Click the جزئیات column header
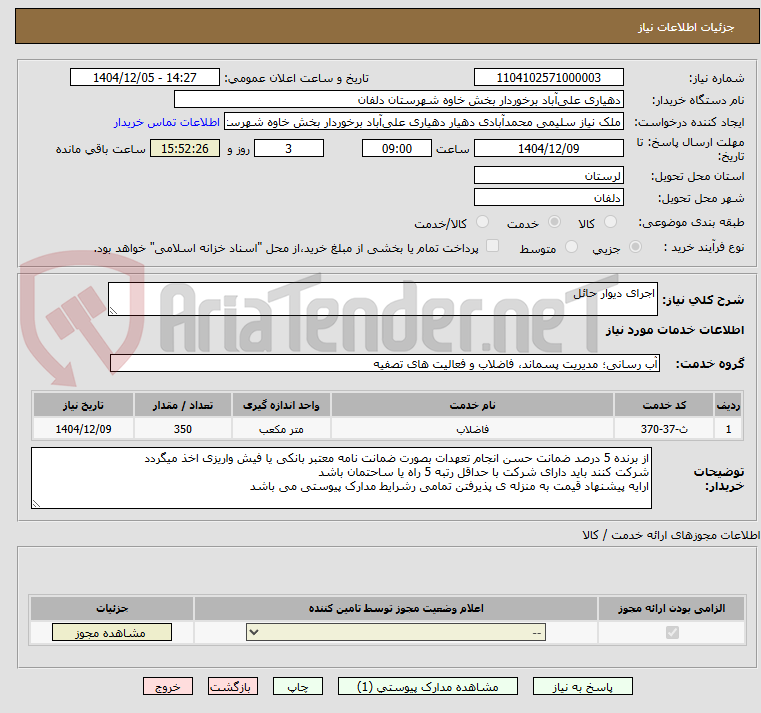This screenshot has width=761, height=713. (112, 608)
